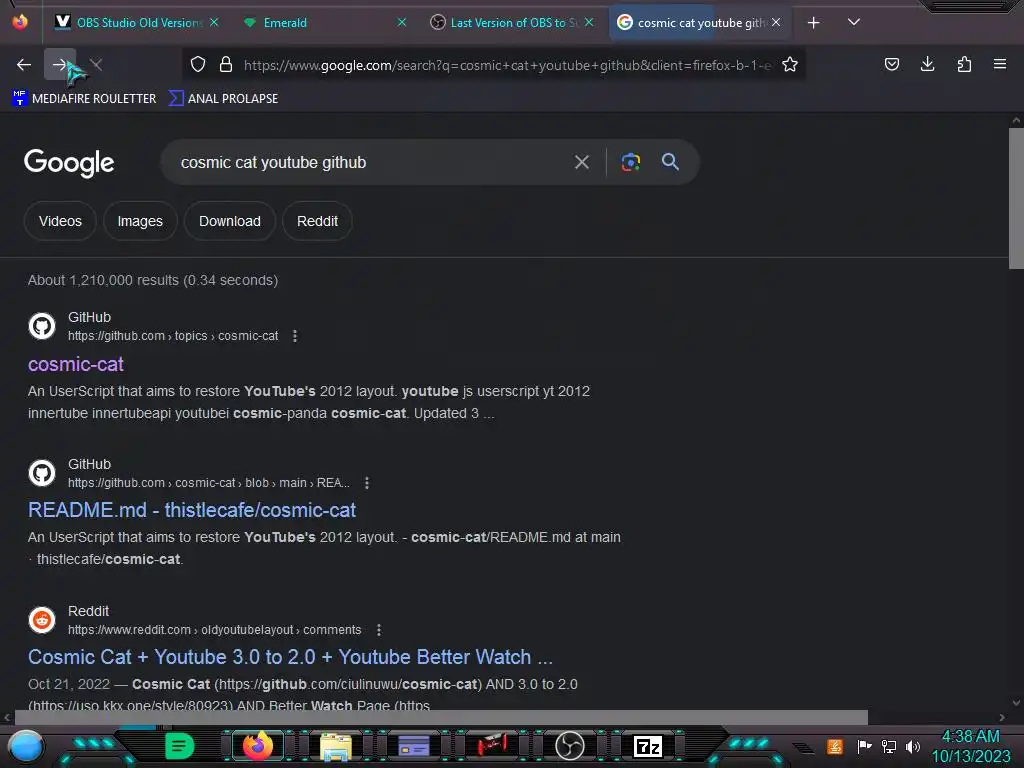The height and width of the screenshot is (768, 1024).
Task: Stop loading with the X button beside forward arrow
Action: [96, 65]
